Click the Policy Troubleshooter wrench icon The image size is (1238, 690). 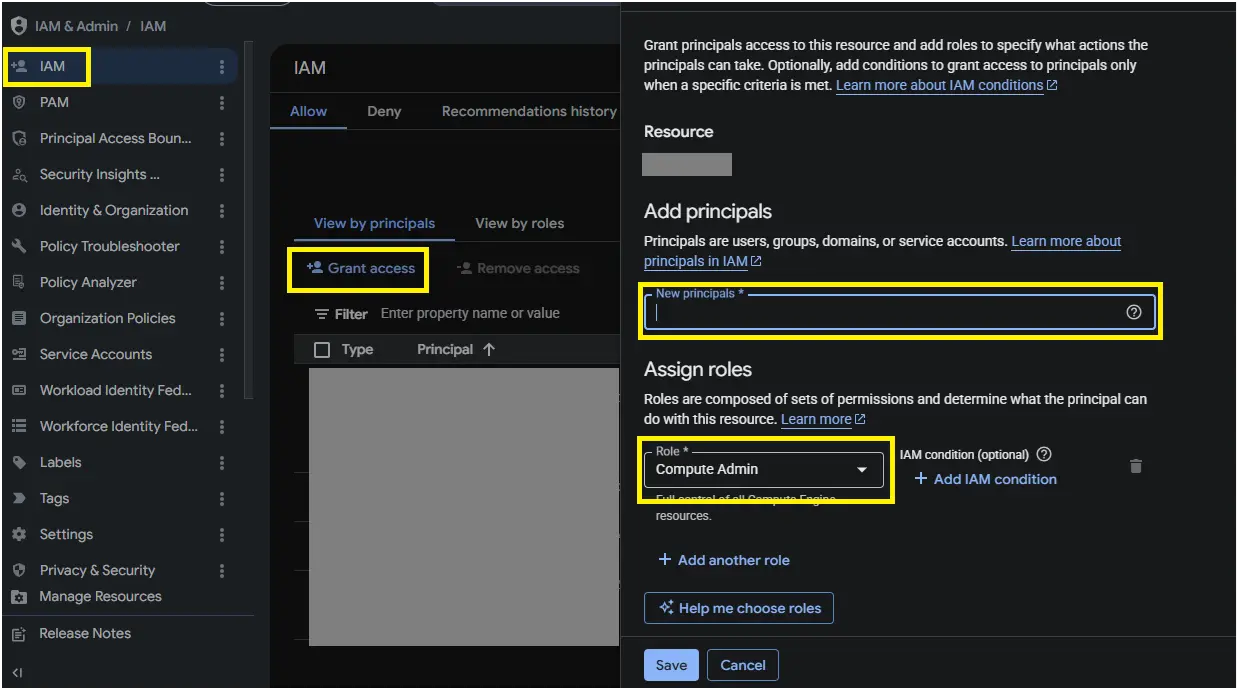tap(18, 246)
